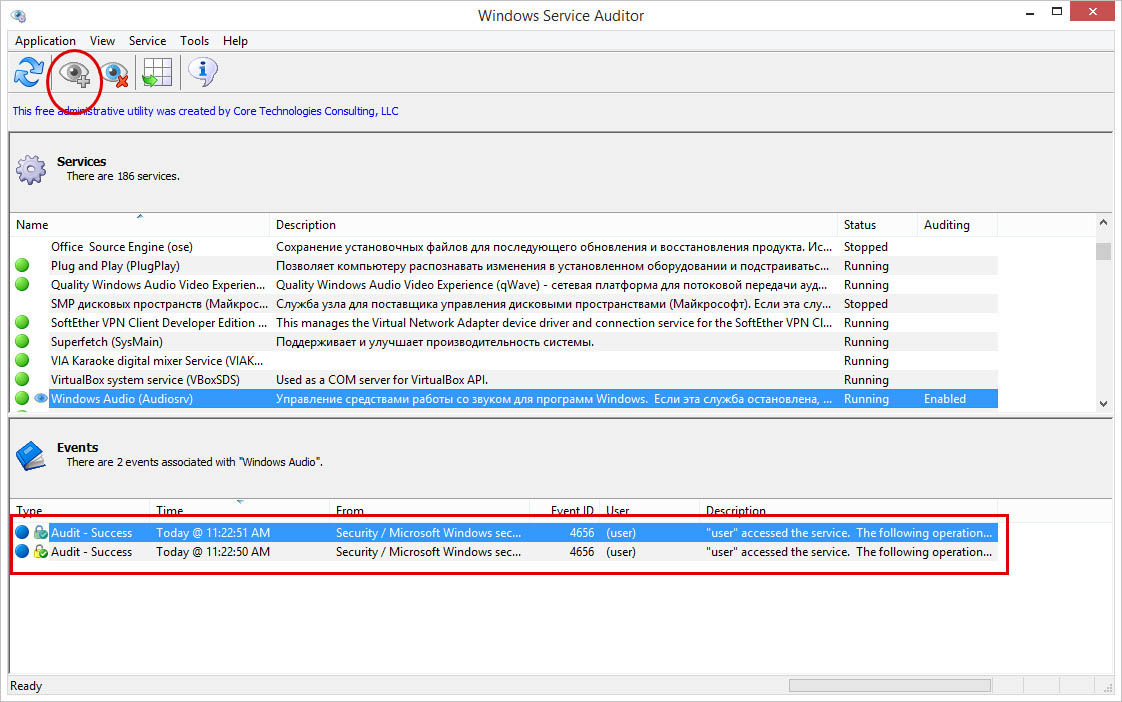Viewport: 1122px width, 702px height.
Task: Click the Events blue book icon
Action: coord(31,455)
